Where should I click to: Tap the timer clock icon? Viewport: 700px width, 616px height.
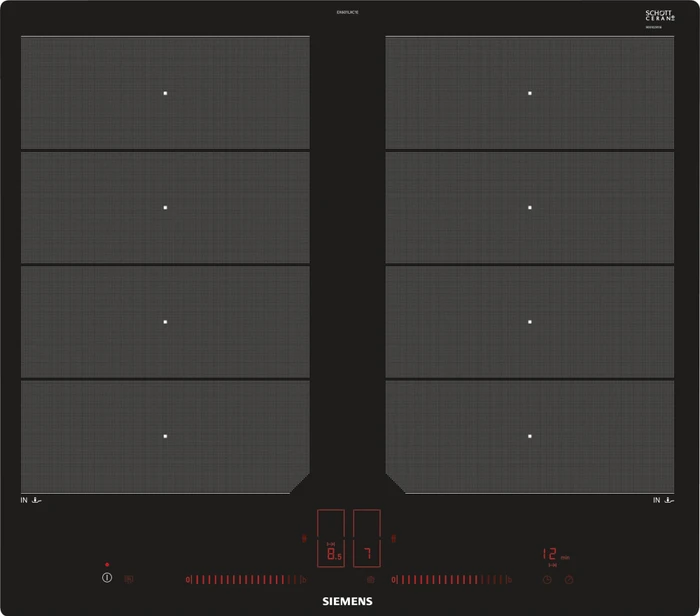pyautogui.click(x=547, y=580)
